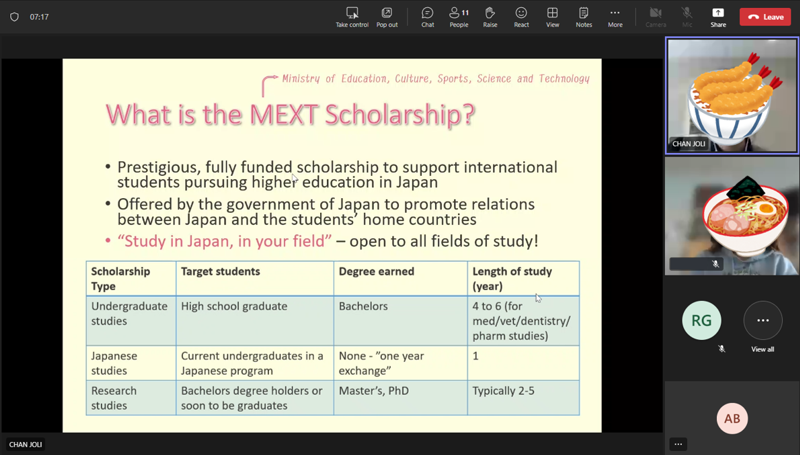Image resolution: width=800 pixels, height=455 pixels.
Task: Open the More actions menu
Action: [x=615, y=17]
